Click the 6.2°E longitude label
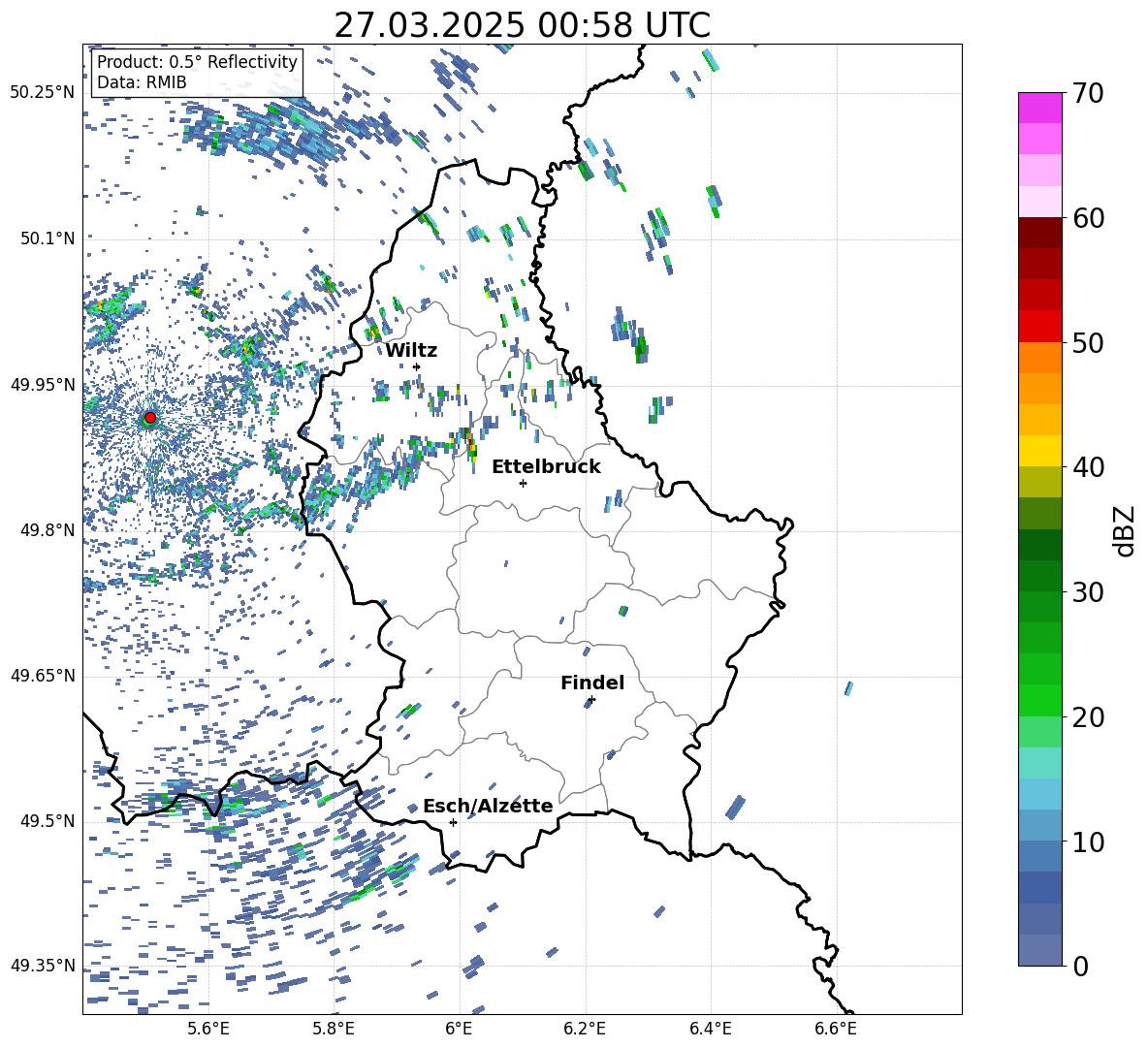Viewport: 1148px width, 1048px height. tap(585, 1029)
